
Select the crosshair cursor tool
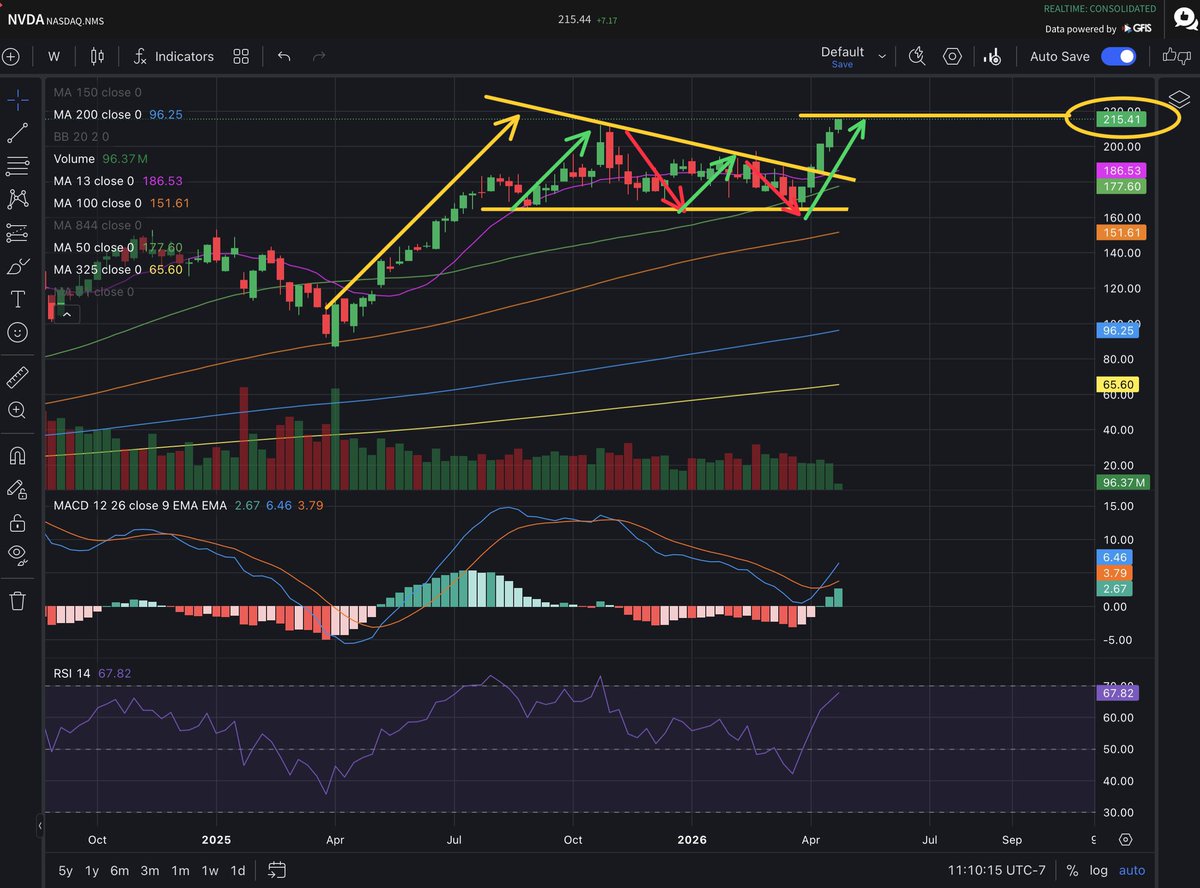(x=17, y=98)
